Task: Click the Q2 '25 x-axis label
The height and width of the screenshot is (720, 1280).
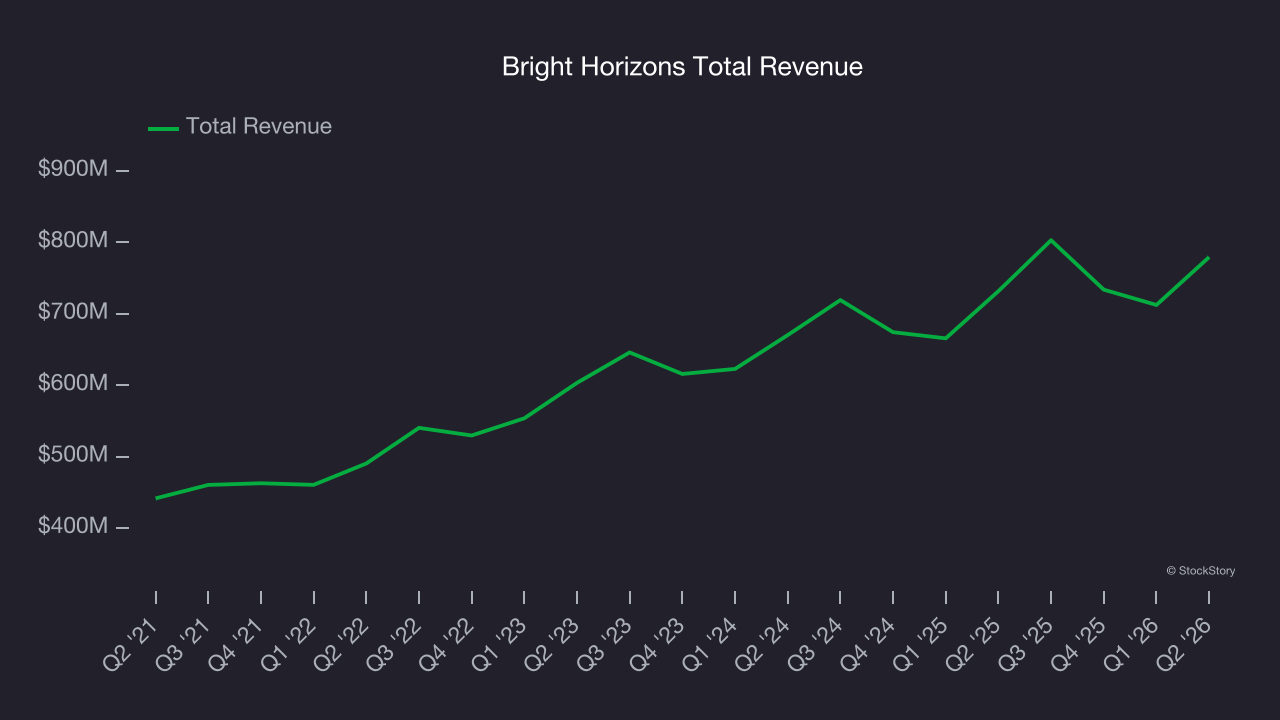Action: (x=974, y=643)
